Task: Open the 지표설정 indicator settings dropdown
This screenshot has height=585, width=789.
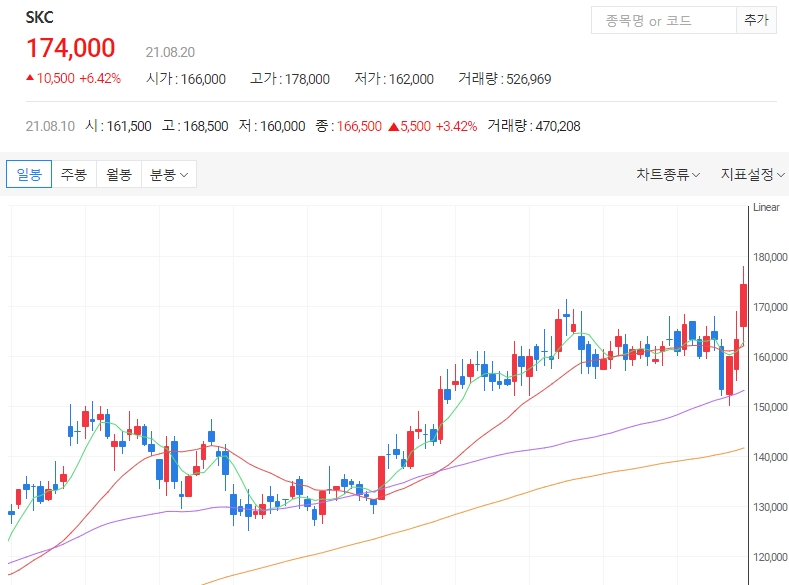Action: pos(752,175)
